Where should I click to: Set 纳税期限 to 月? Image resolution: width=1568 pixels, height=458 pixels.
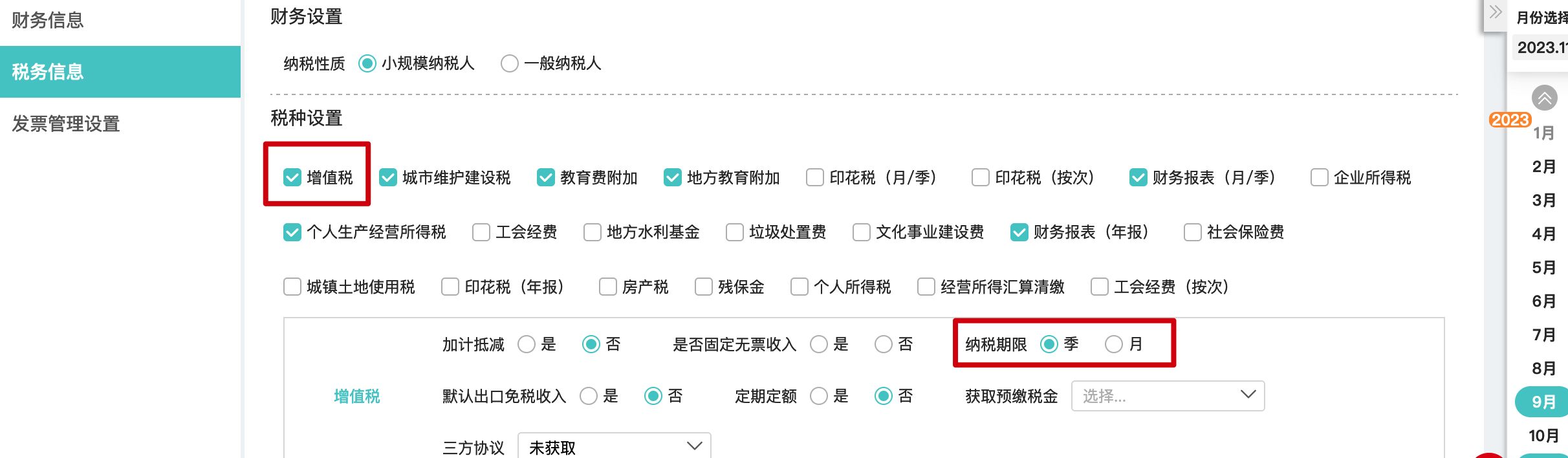pyautogui.click(x=1113, y=344)
